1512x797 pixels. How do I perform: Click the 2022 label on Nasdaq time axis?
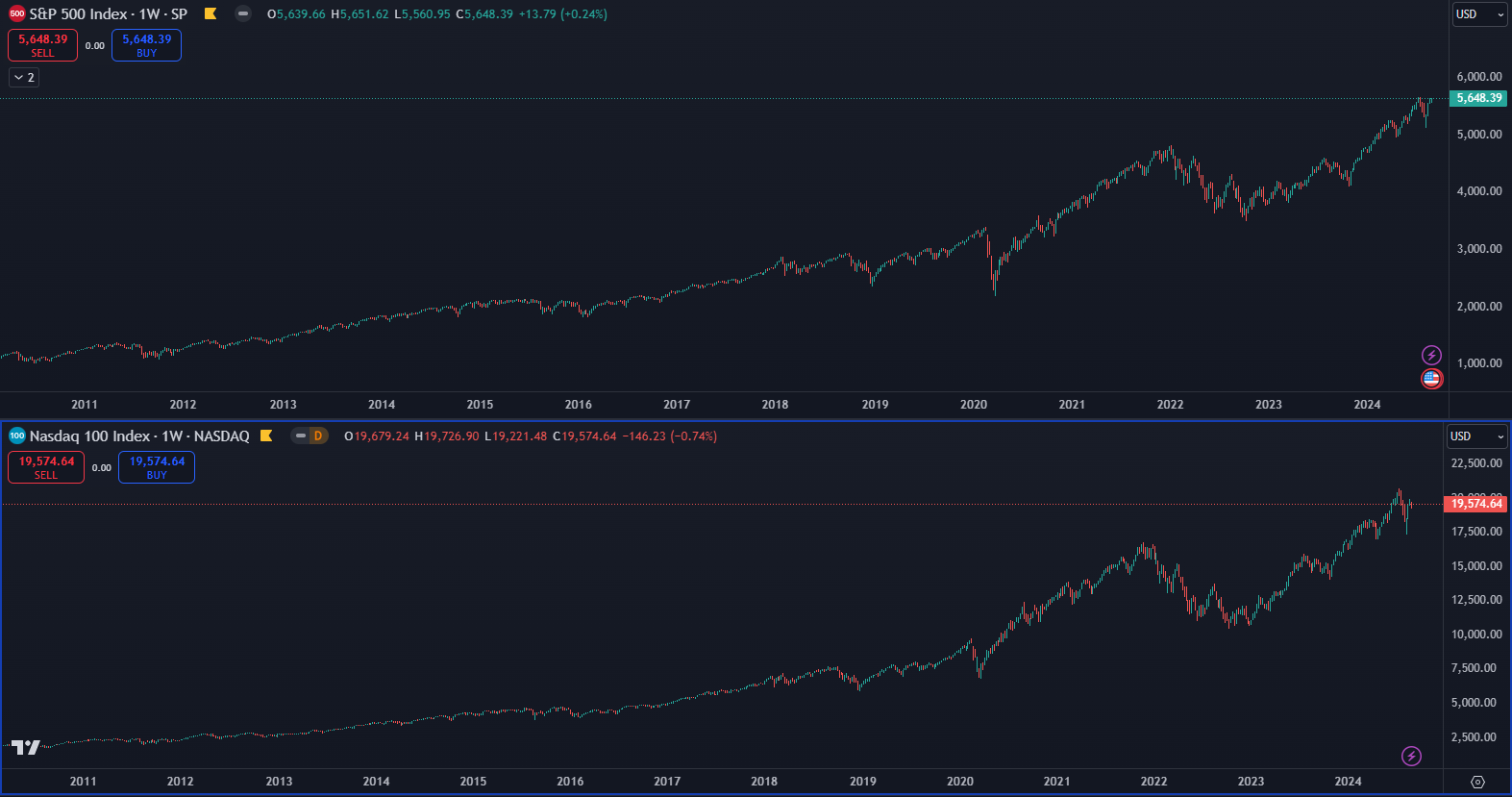1154,782
